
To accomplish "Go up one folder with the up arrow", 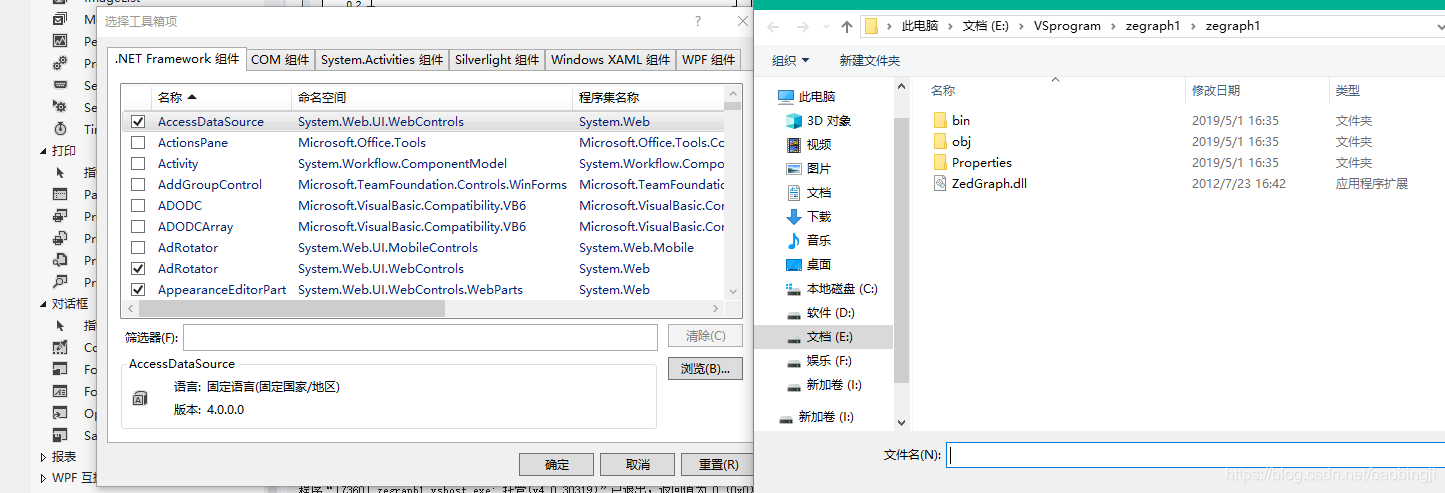I will [847, 26].
